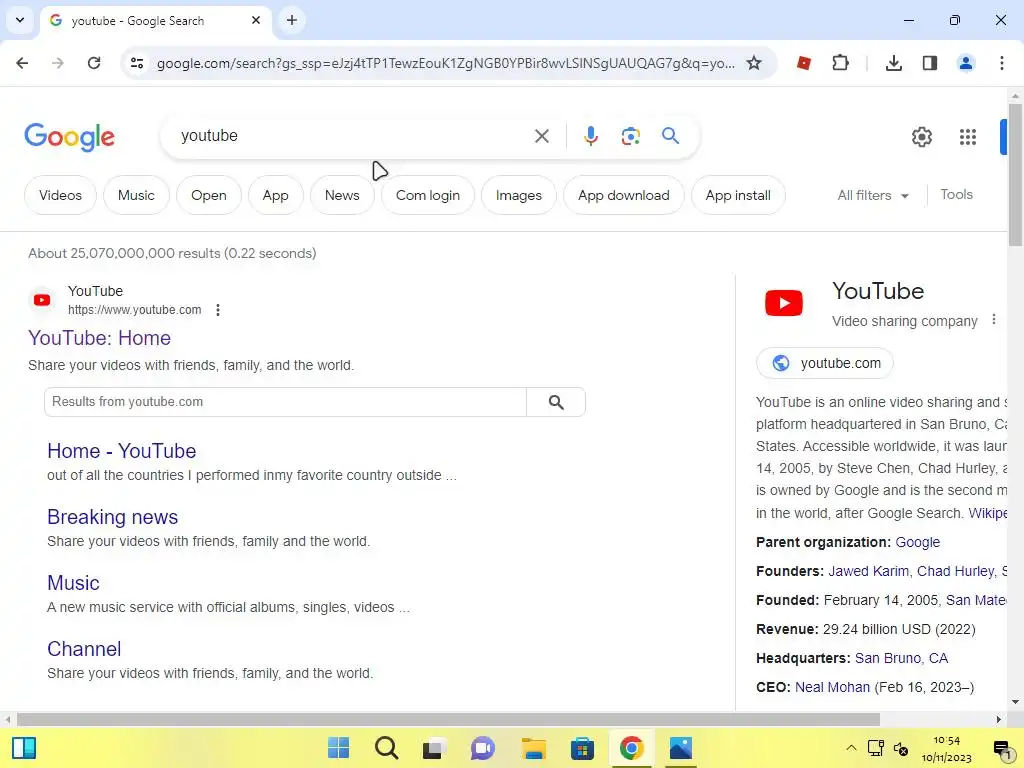The width and height of the screenshot is (1024, 768).
Task: Expand the All filters dropdown
Action: pos(872,195)
